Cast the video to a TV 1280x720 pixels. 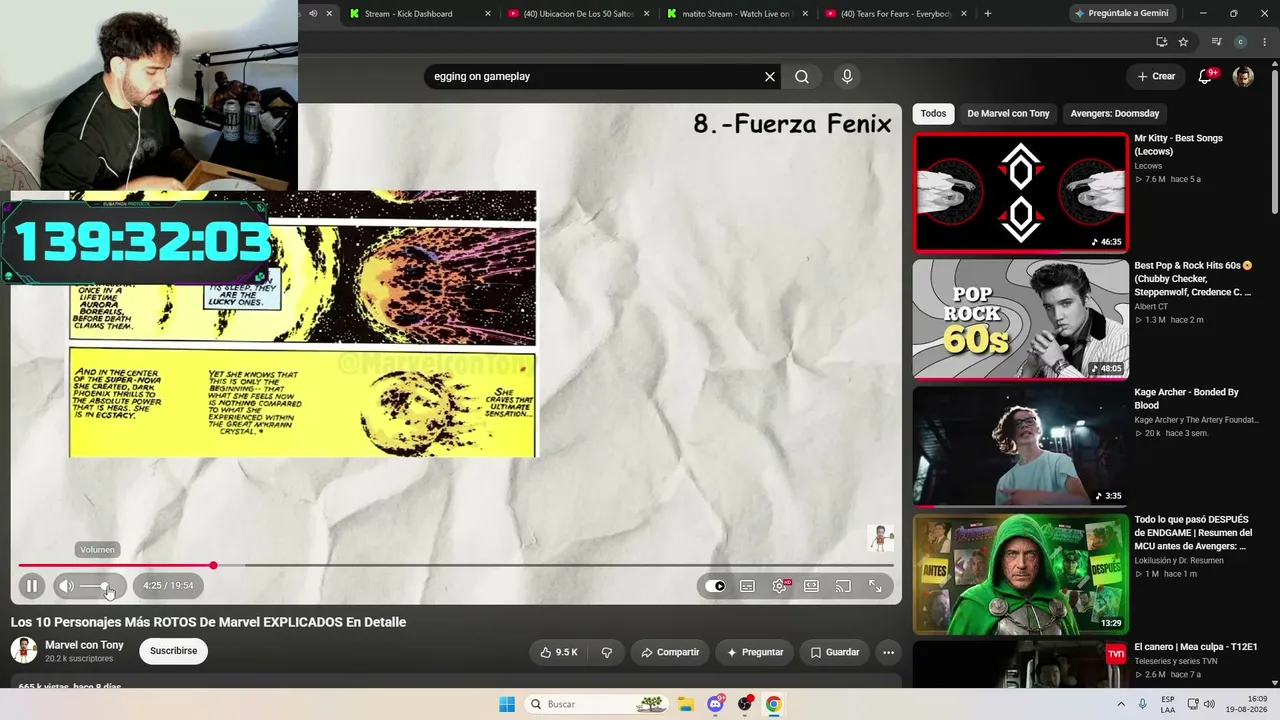click(843, 586)
